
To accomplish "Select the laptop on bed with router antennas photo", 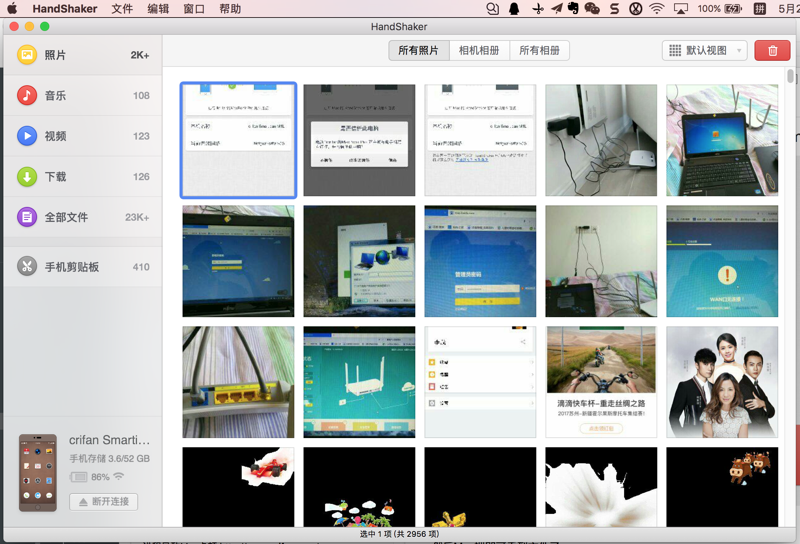I will [x=722, y=140].
